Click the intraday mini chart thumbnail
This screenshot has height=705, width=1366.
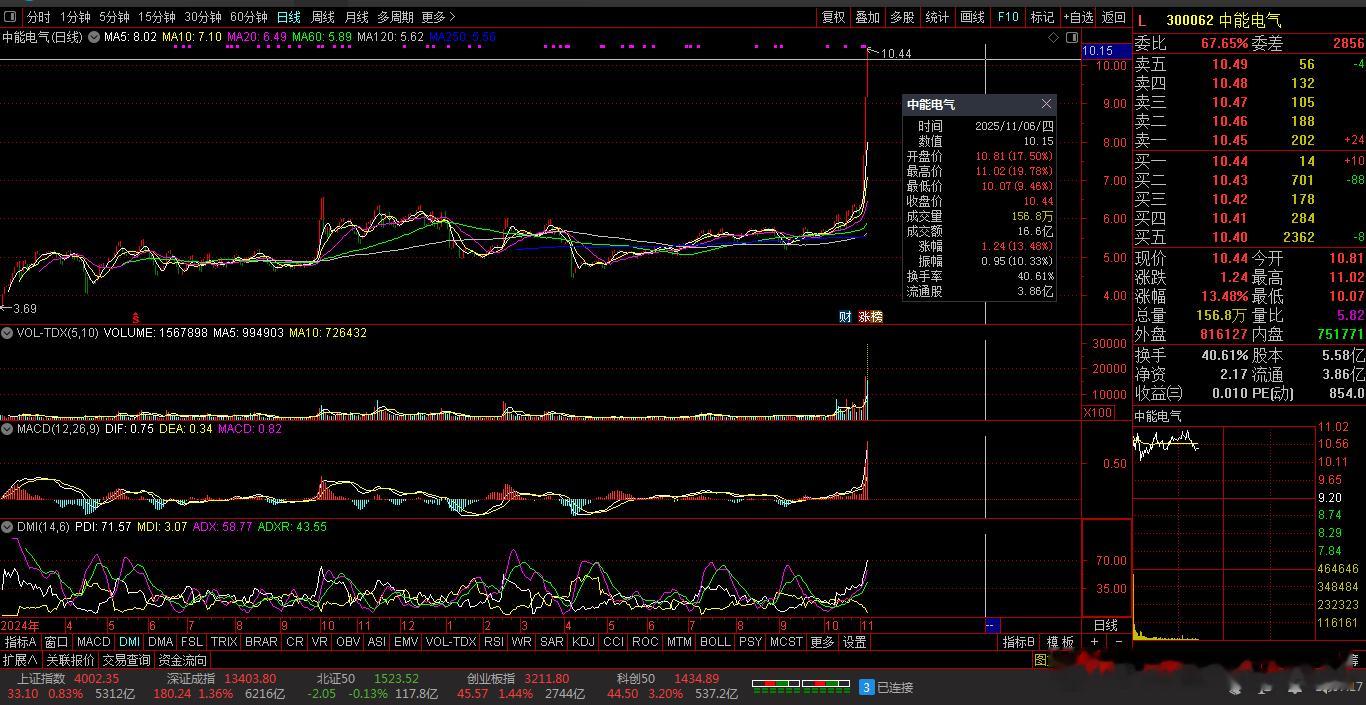1223,532
